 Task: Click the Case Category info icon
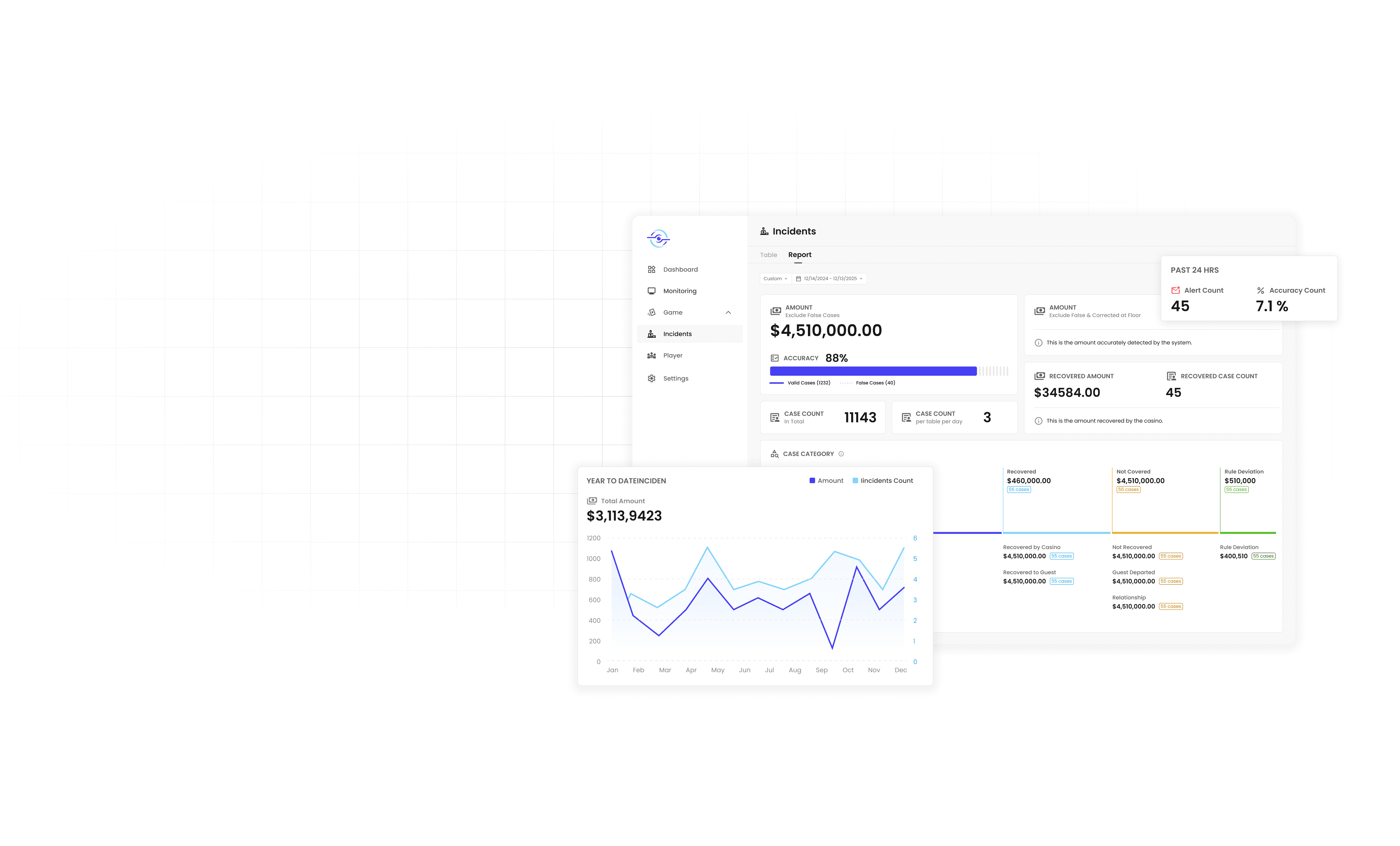(841, 454)
